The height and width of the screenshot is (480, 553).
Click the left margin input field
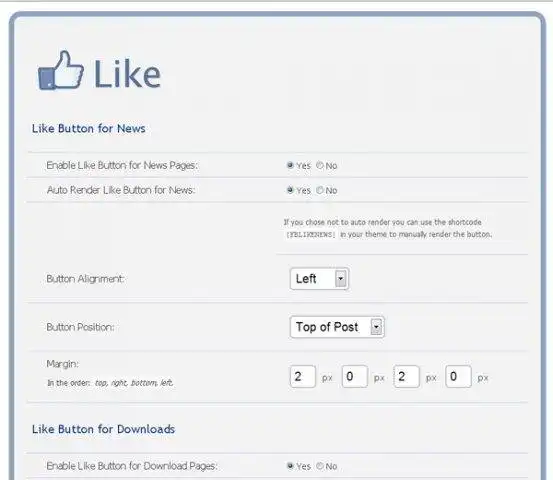458,377
